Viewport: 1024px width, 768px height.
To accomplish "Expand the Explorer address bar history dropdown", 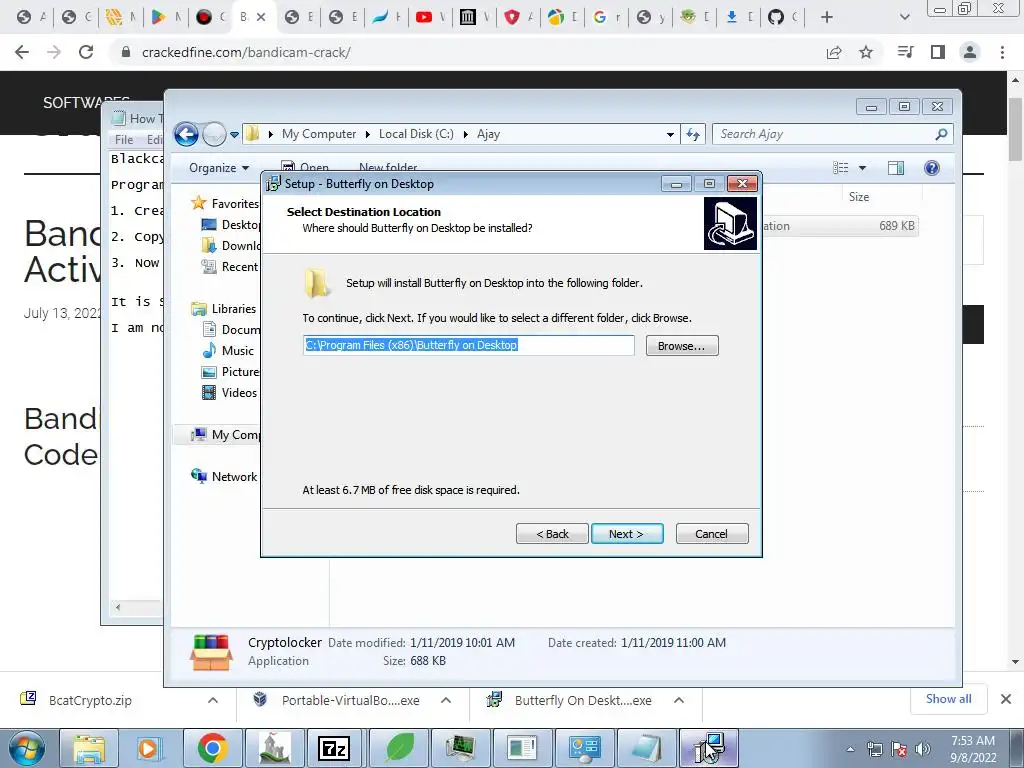I will (x=670, y=135).
